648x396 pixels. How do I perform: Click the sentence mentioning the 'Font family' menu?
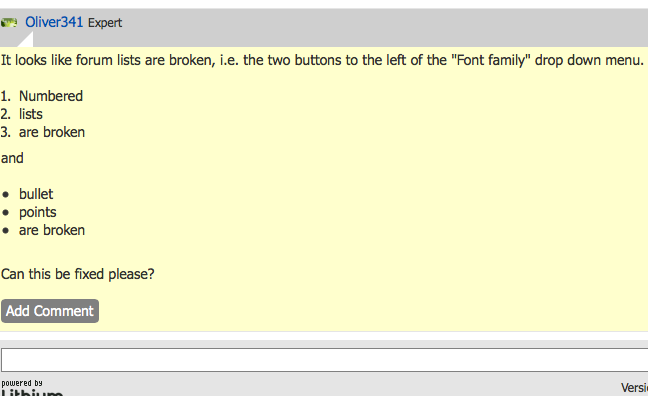[322, 60]
